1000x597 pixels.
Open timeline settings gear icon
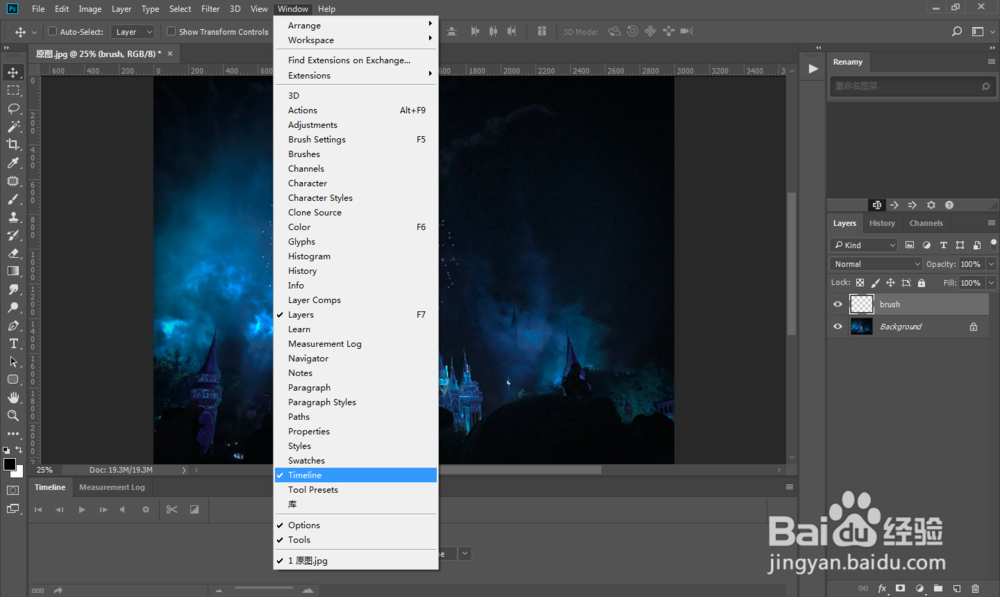point(145,510)
